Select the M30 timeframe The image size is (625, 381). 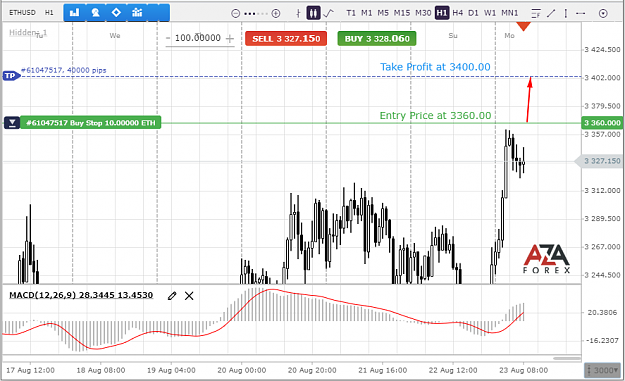tap(423, 13)
